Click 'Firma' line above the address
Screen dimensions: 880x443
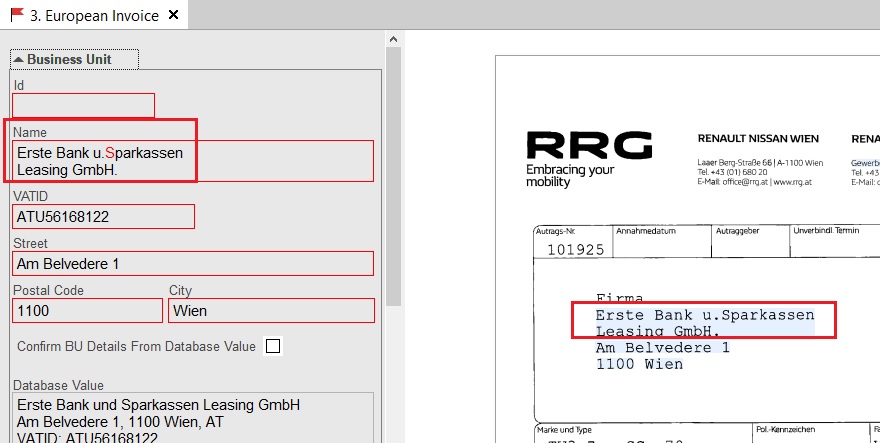click(x=619, y=298)
